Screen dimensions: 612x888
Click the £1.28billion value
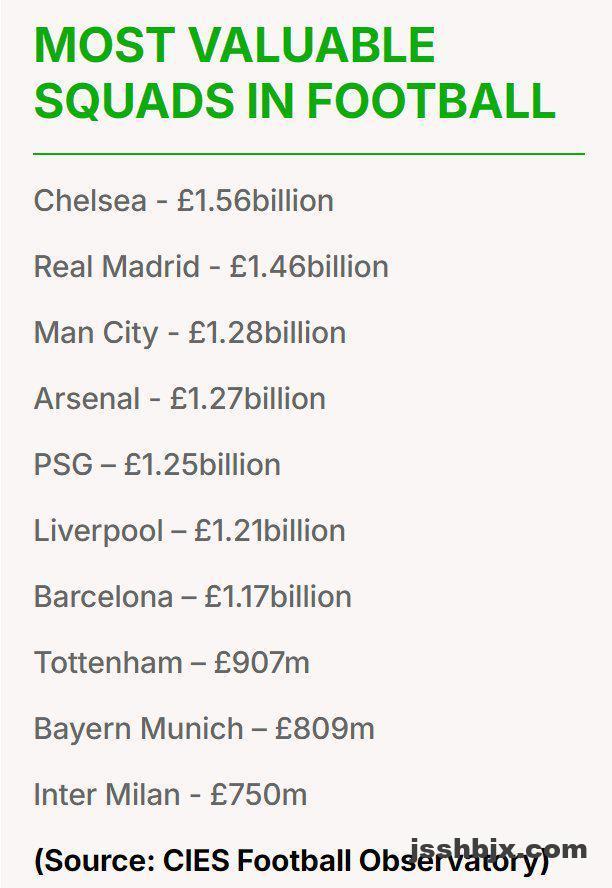point(267,333)
